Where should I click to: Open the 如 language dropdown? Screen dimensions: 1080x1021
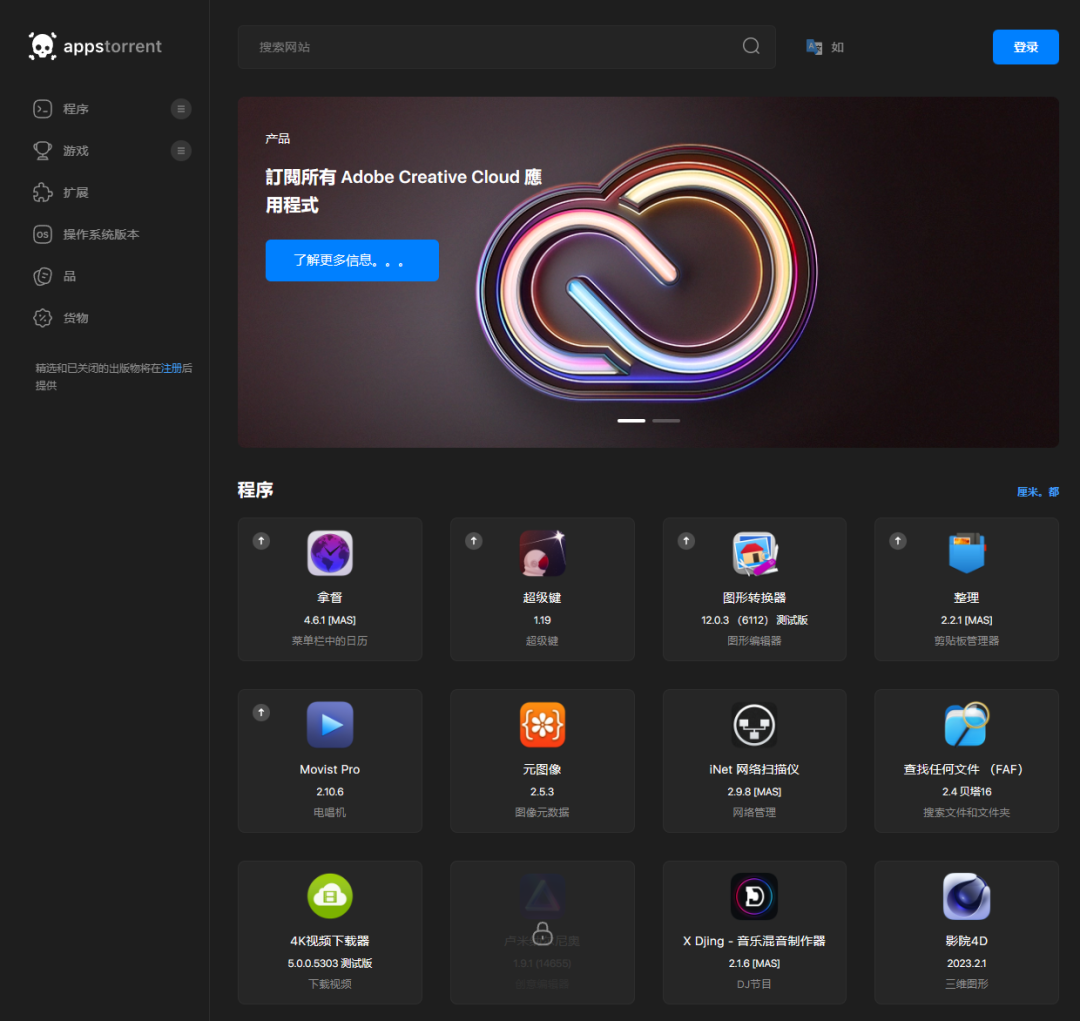pos(837,47)
